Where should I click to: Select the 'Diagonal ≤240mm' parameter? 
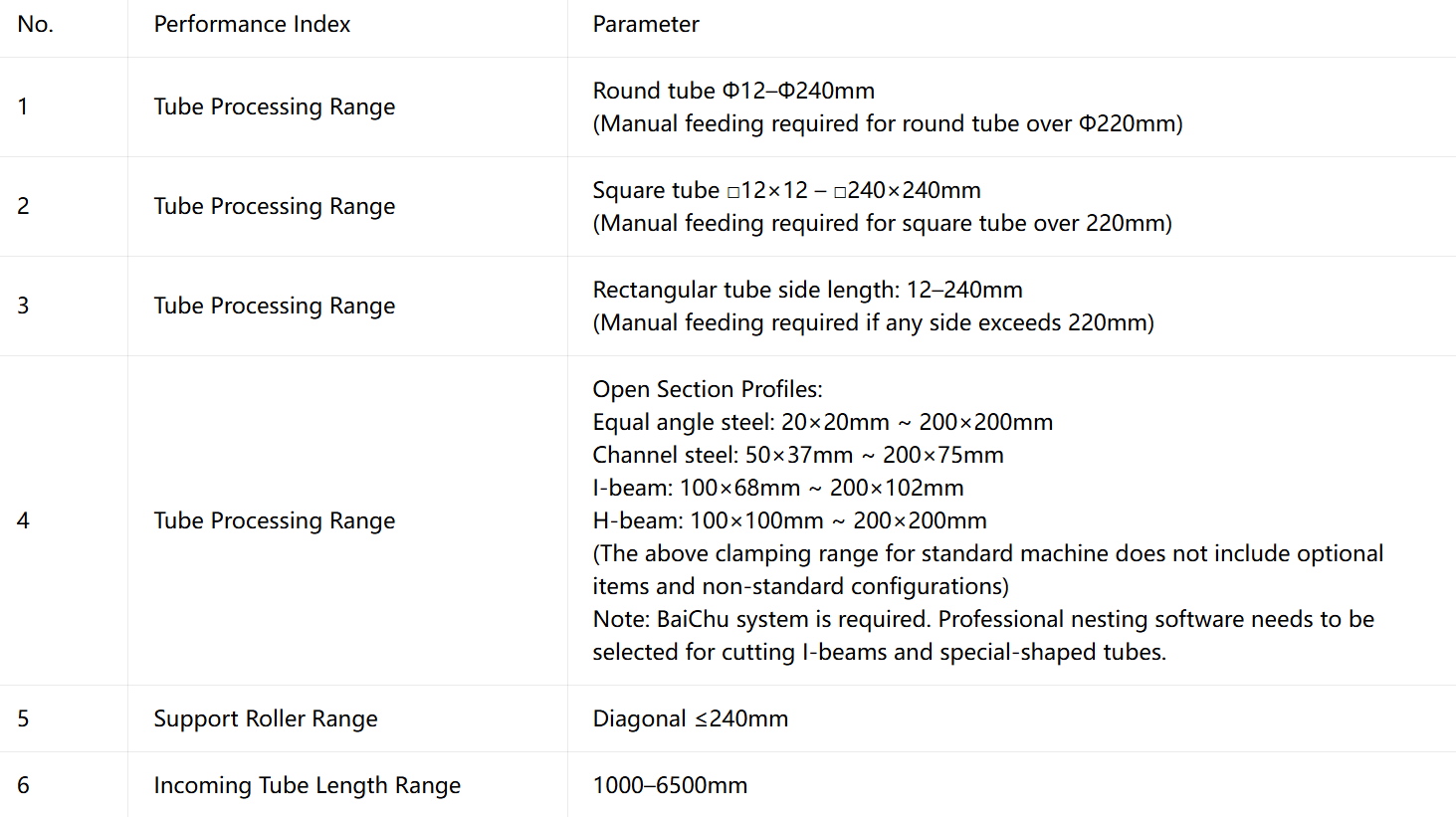coord(691,718)
